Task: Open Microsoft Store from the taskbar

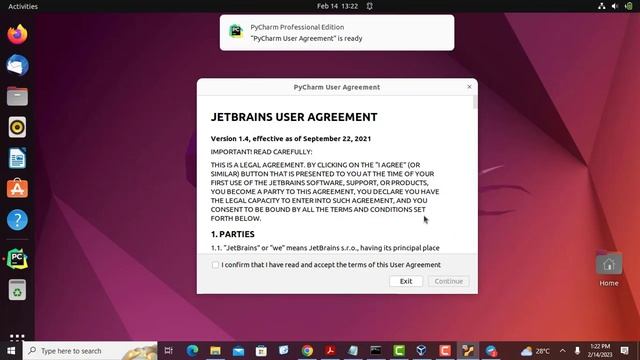Action: pos(261,351)
